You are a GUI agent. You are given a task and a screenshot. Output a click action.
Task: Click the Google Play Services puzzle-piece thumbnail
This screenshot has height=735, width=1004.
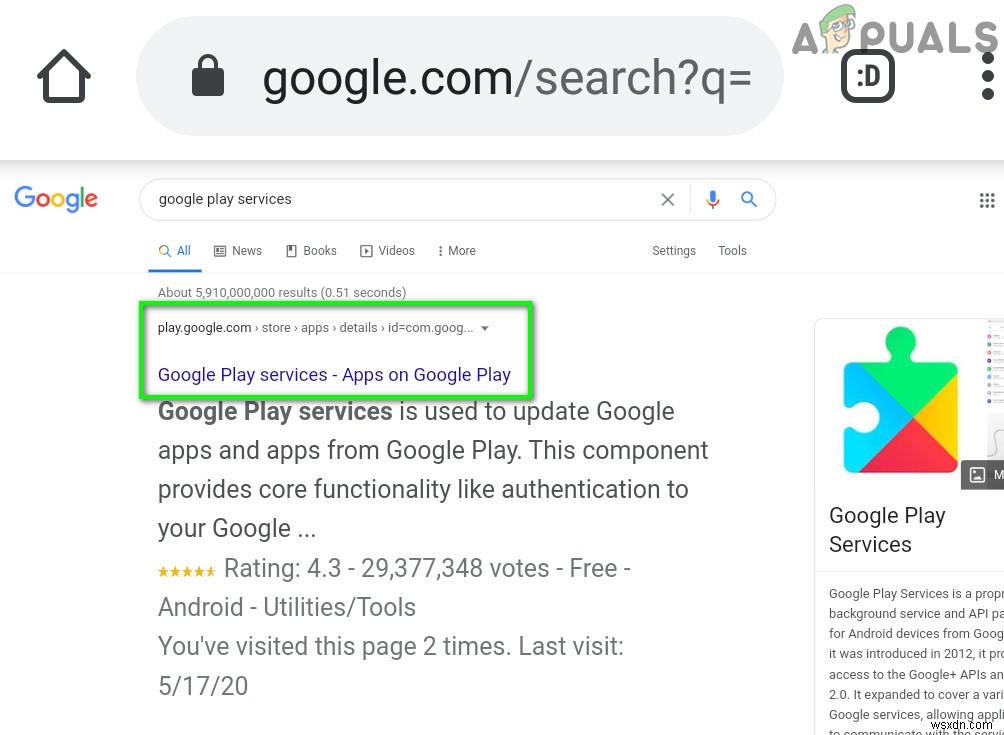click(x=900, y=399)
